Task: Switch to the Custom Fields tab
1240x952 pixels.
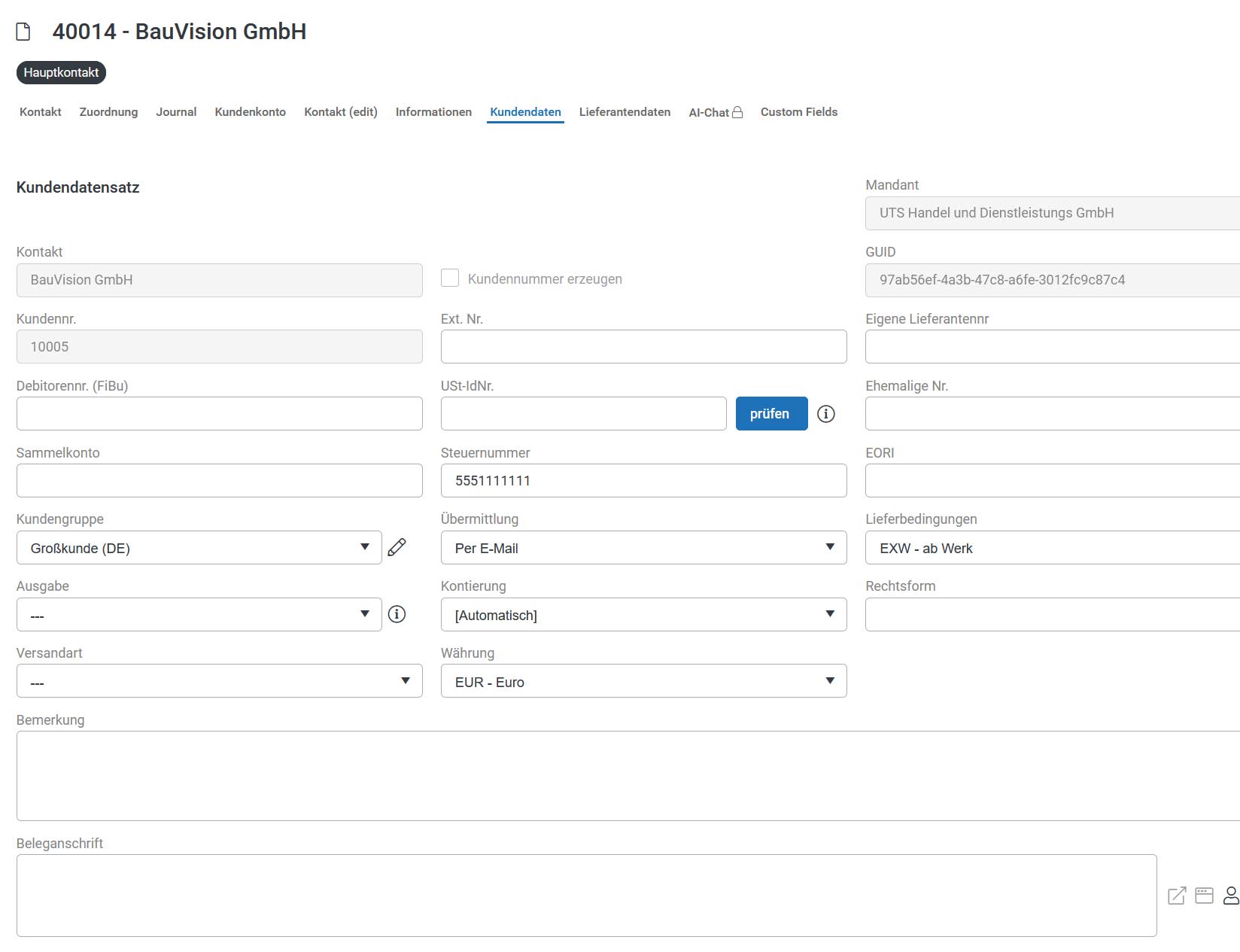Action: (x=799, y=112)
